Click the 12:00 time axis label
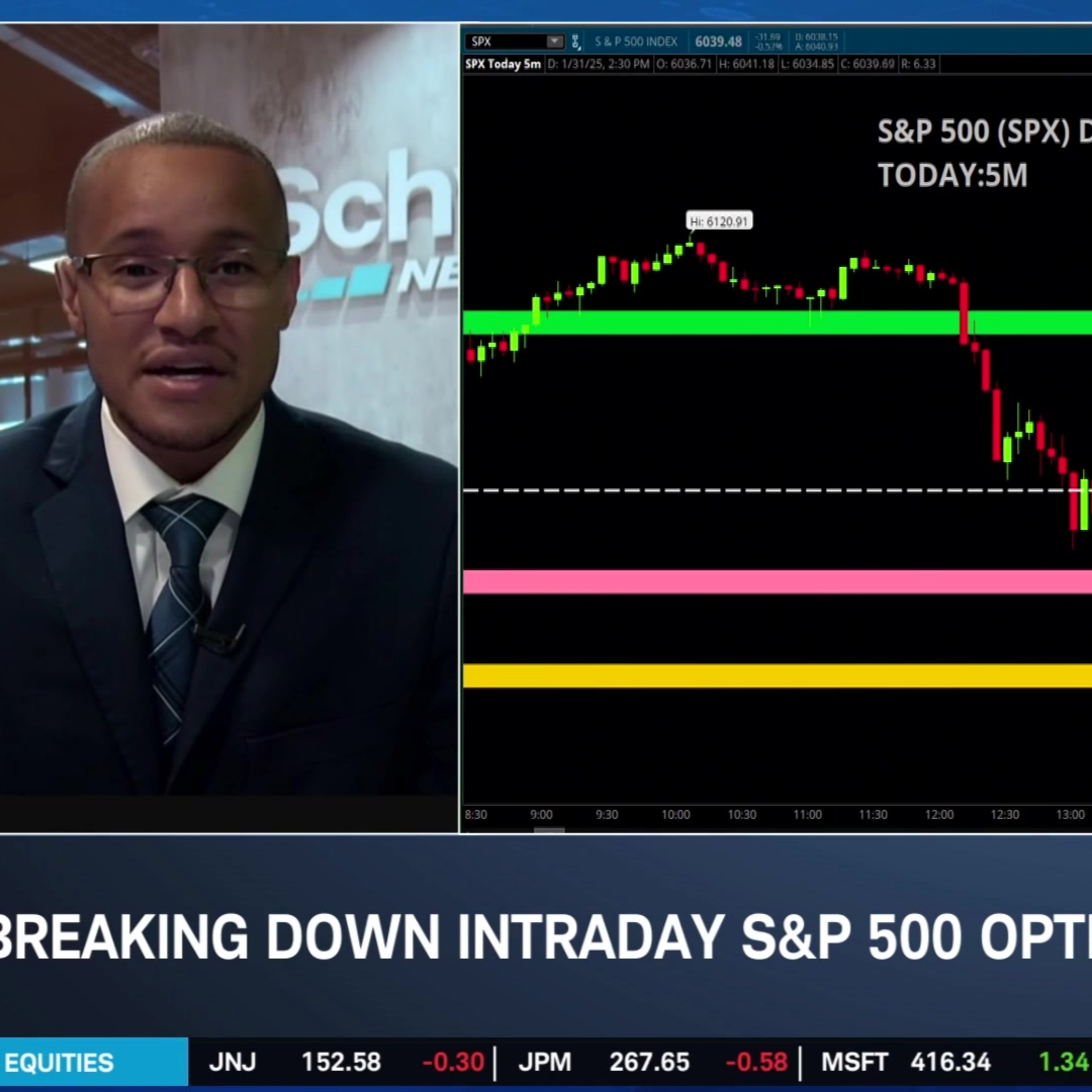The width and height of the screenshot is (1092, 1092). click(x=939, y=815)
